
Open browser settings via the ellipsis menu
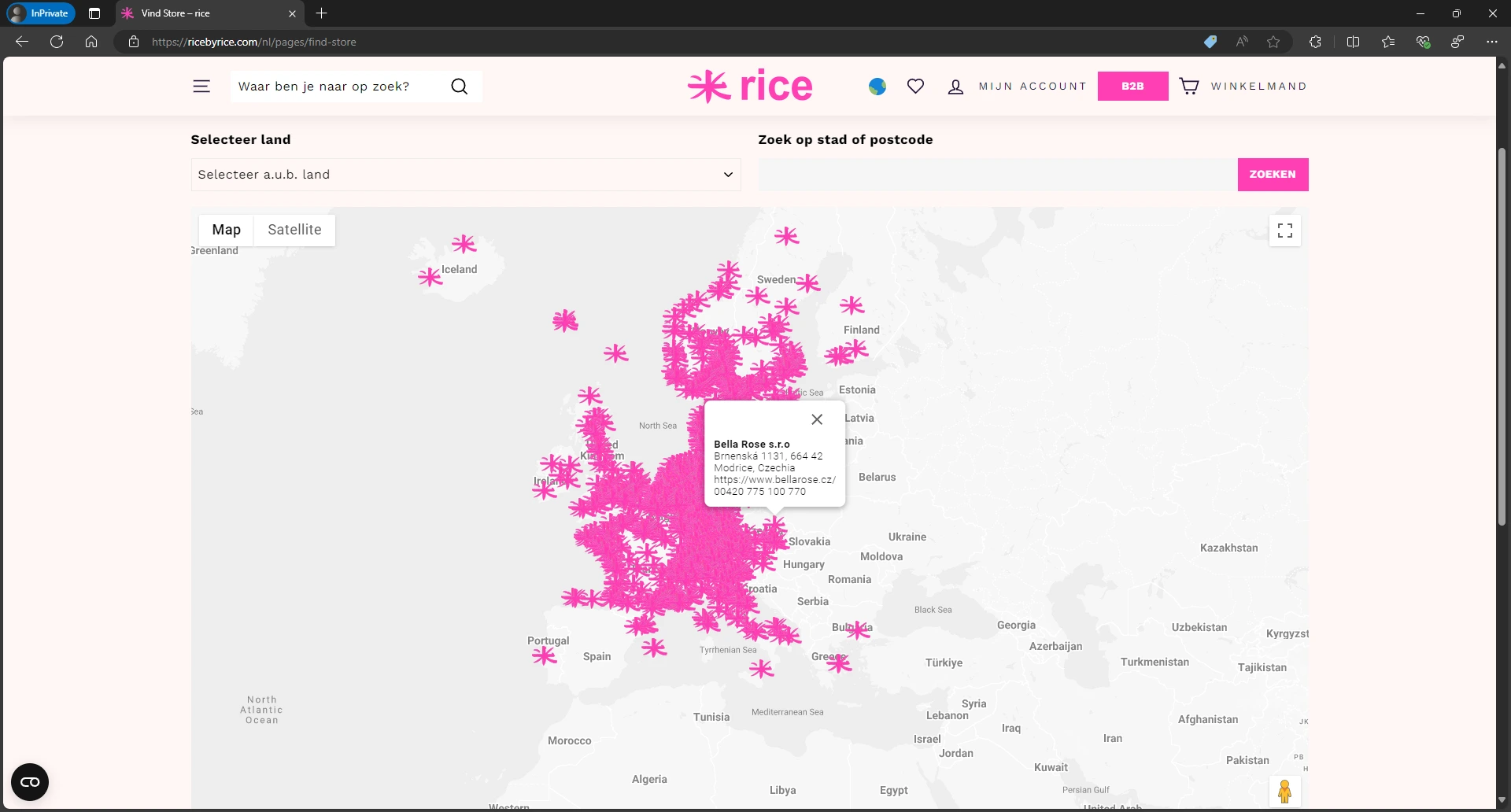pyautogui.click(x=1492, y=42)
